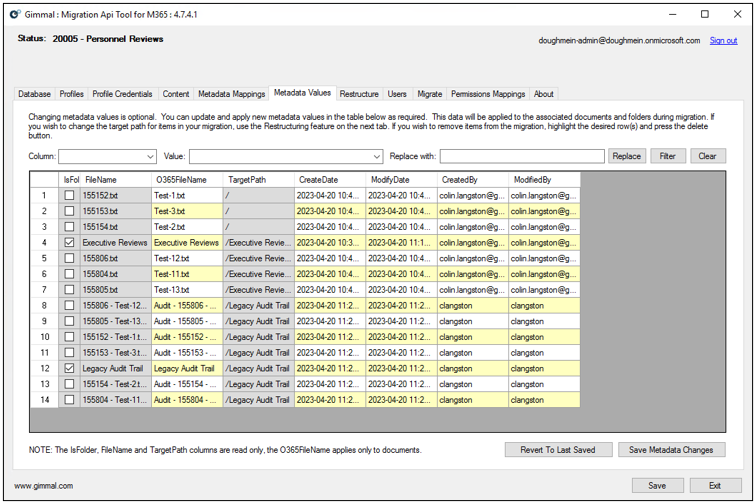This screenshot has width=756, height=504.
Task: Click the Clear button
Action: pyautogui.click(x=707, y=156)
